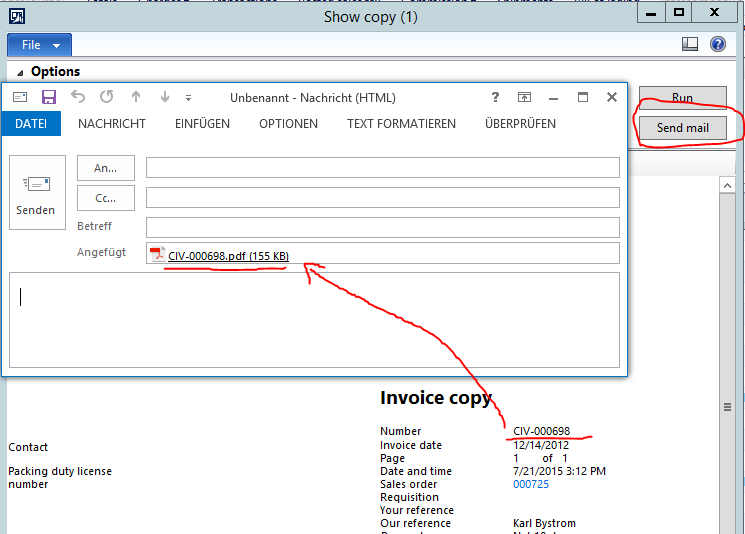The image size is (745, 534).
Task: Click in the Betreff subject field
Action: tap(382, 227)
